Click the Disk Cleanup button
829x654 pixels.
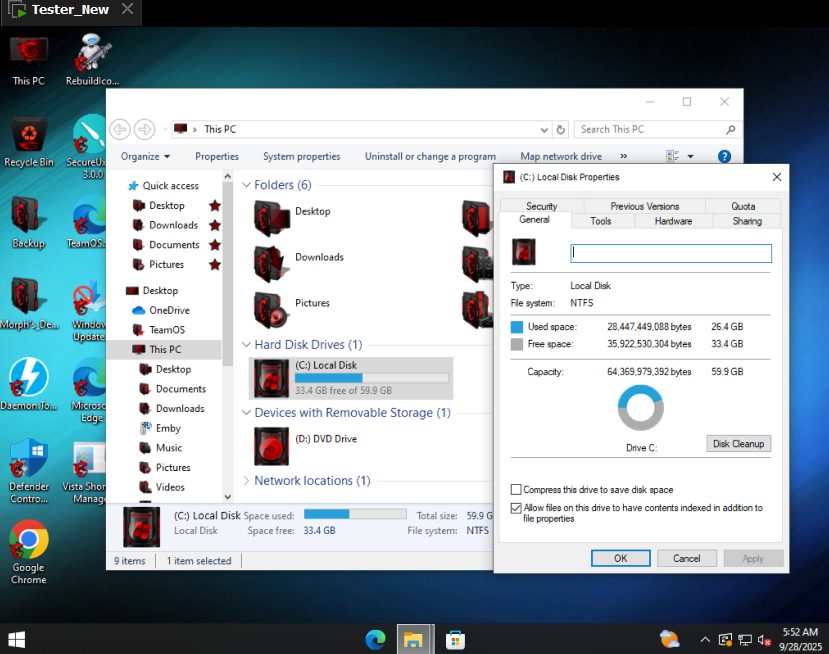click(x=738, y=444)
